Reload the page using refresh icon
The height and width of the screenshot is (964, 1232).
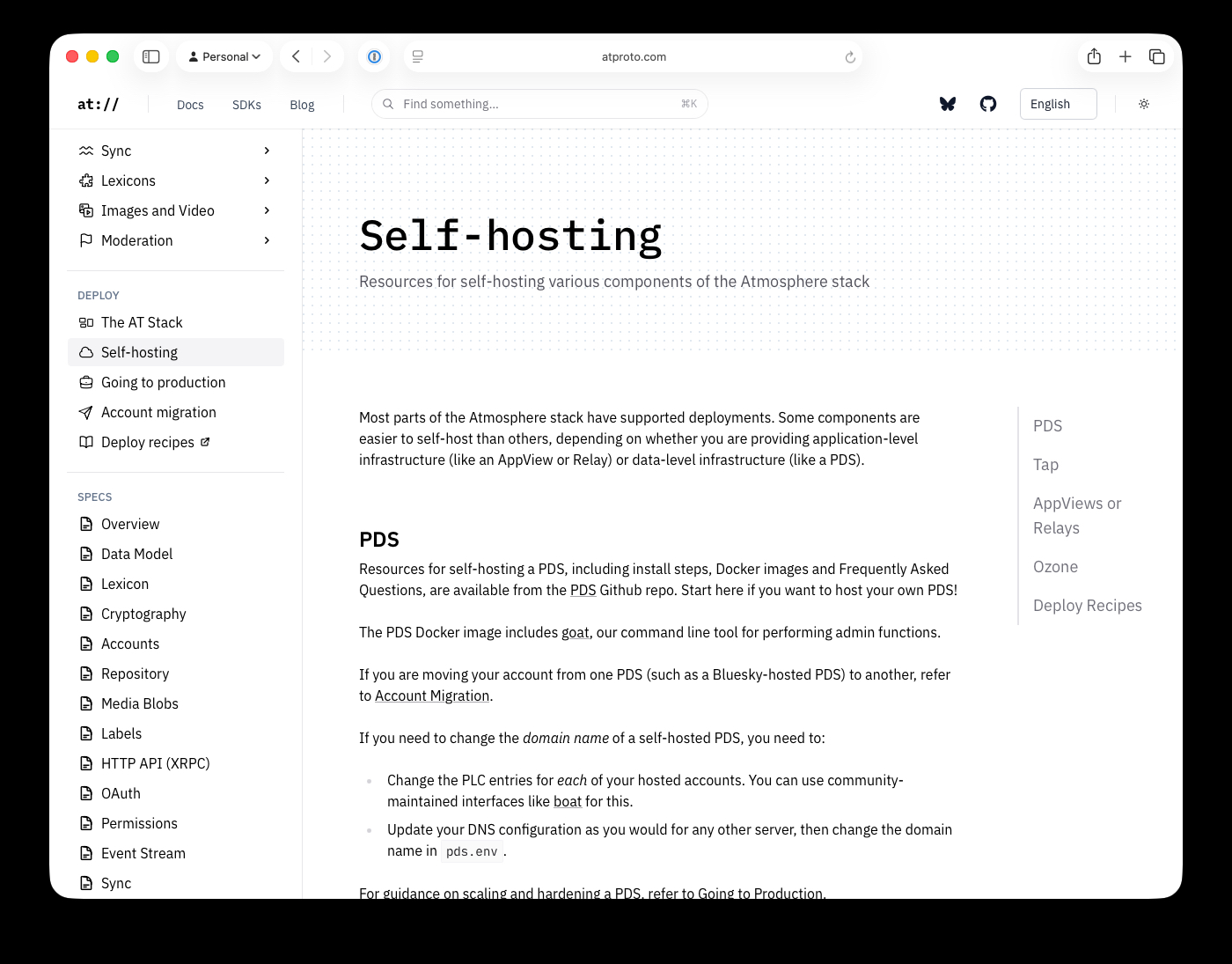850,57
